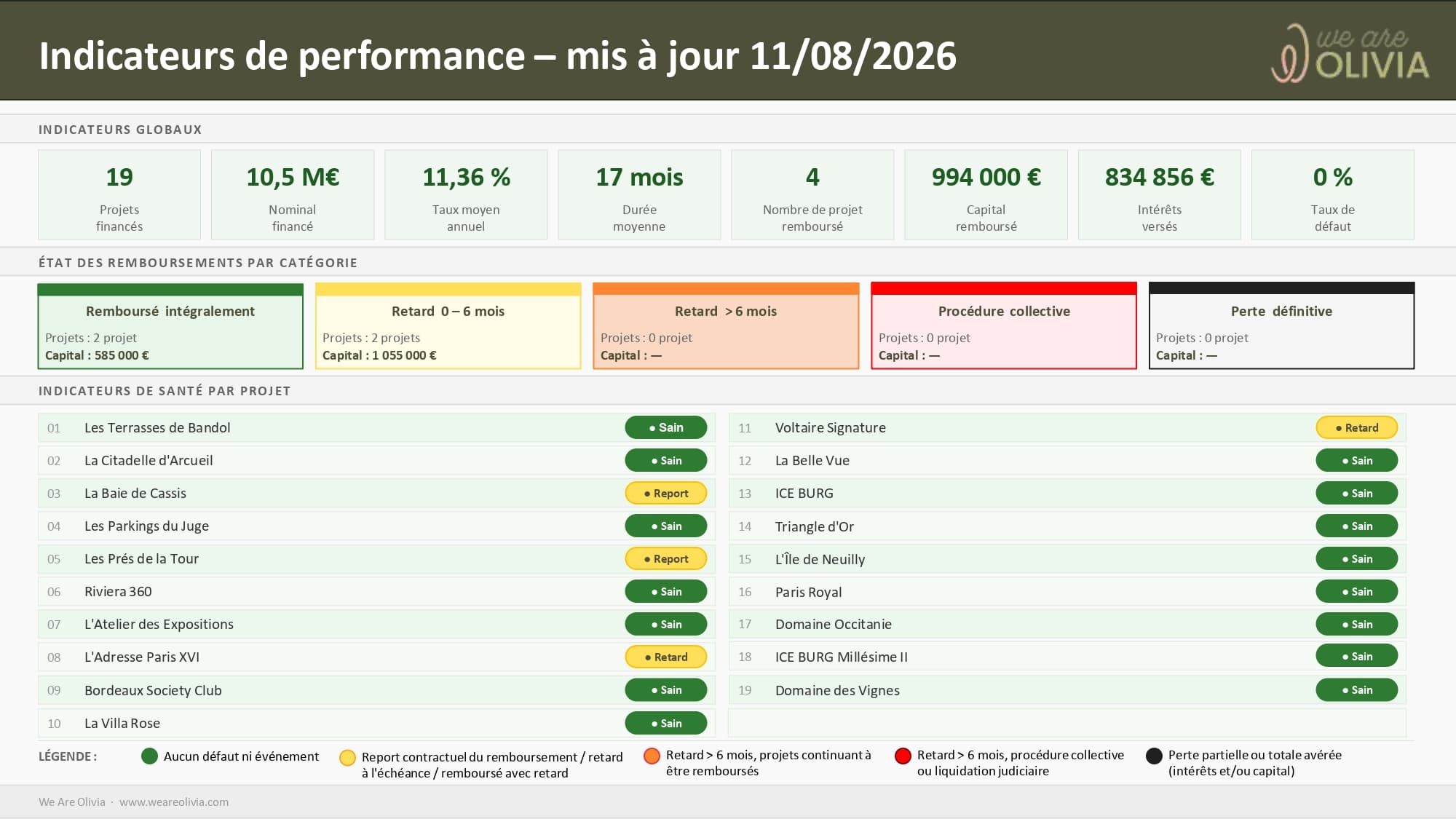
Task: Select the Sain badge for ICE BURG Millésime II
Action: 1357,656
